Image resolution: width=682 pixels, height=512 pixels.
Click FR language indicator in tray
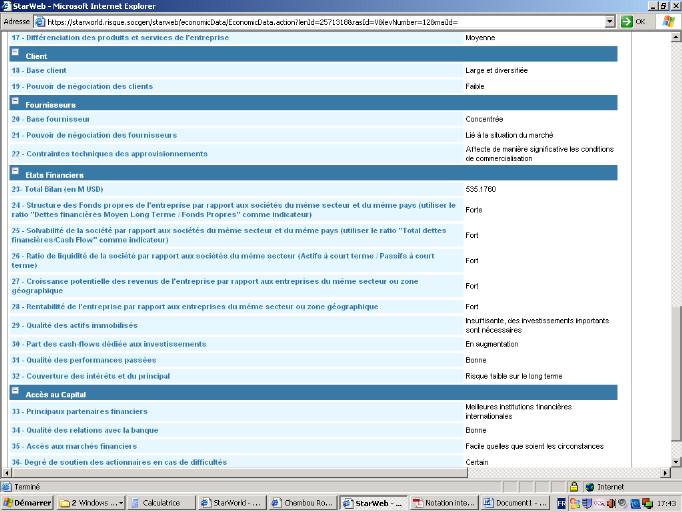coord(562,504)
